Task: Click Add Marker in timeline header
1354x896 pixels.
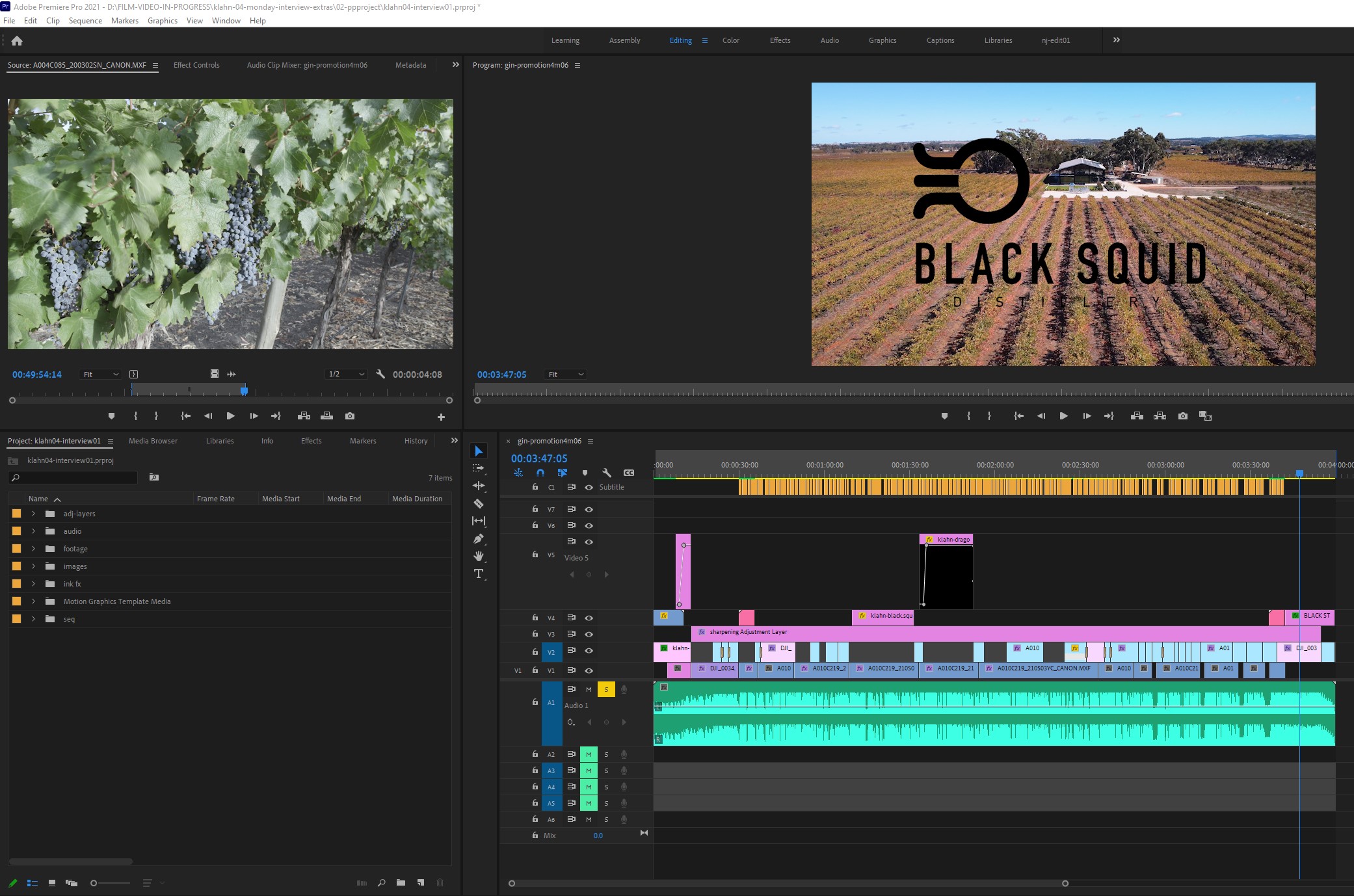Action: [585, 473]
